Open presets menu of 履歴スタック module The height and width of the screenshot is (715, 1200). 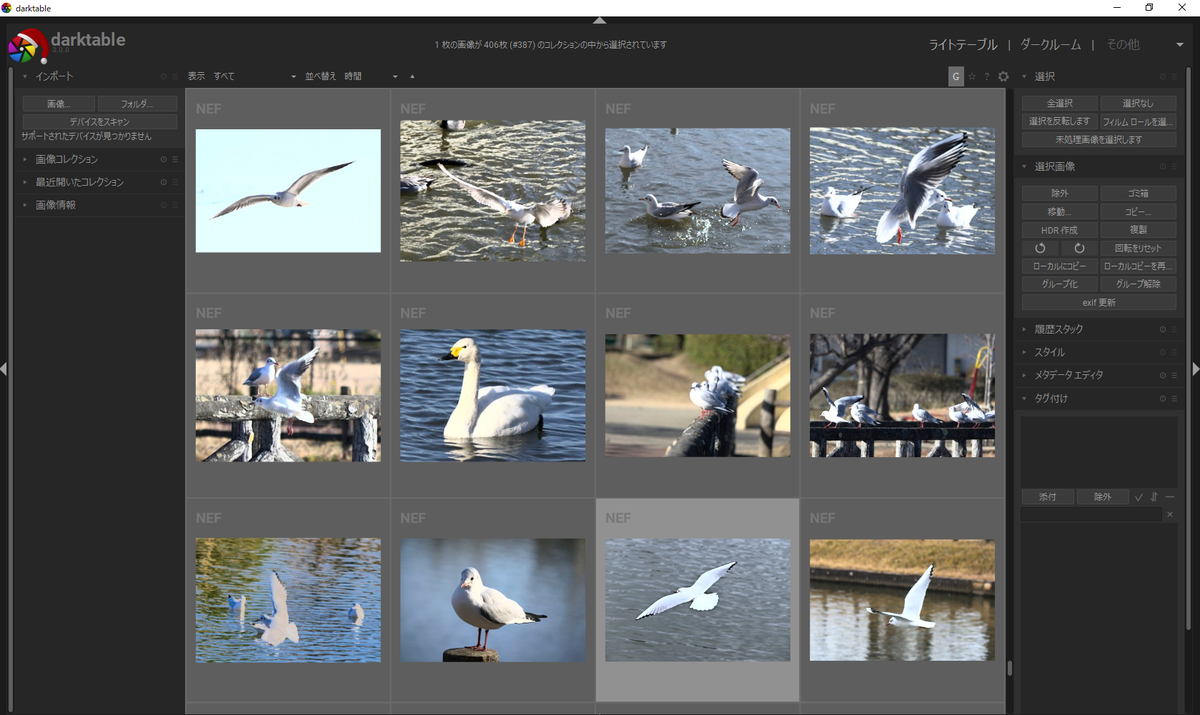[x=1174, y=329]
